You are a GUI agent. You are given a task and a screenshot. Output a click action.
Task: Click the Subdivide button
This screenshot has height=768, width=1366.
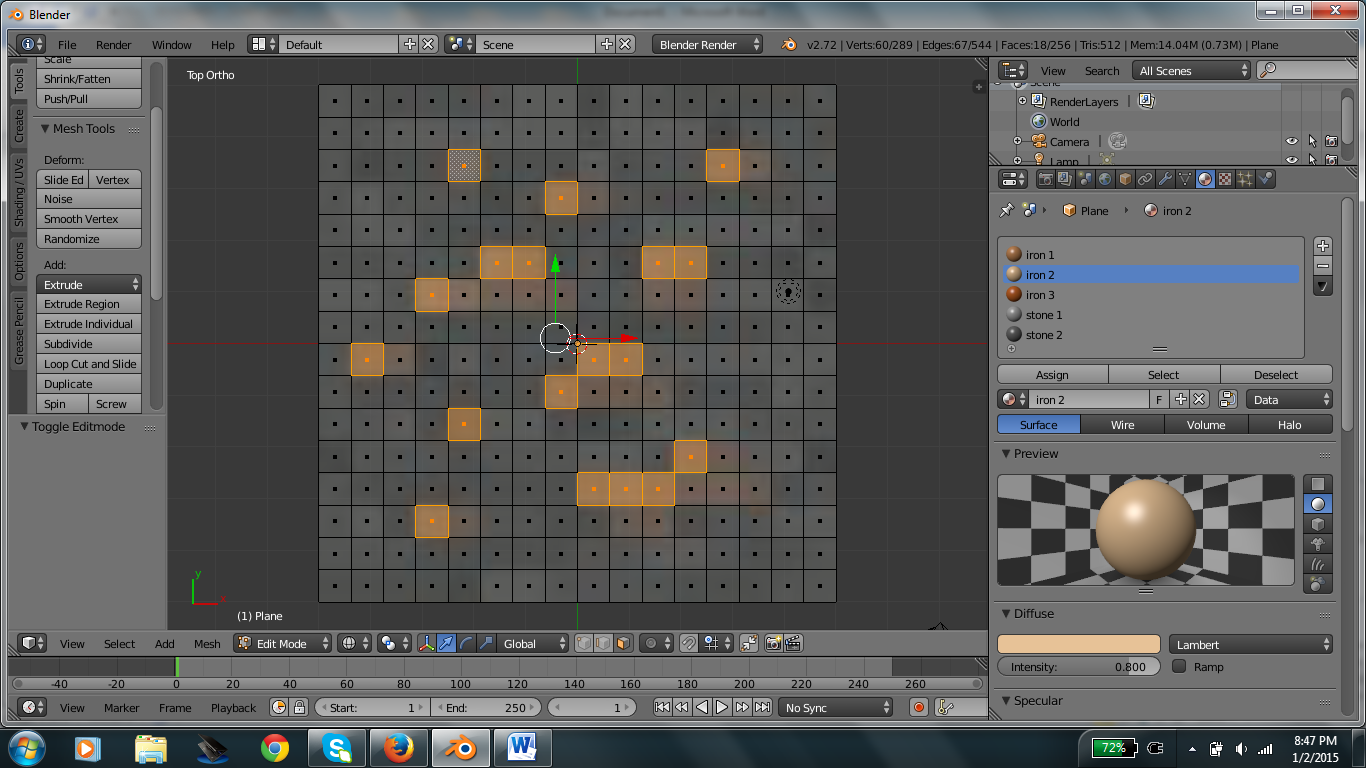89,344
